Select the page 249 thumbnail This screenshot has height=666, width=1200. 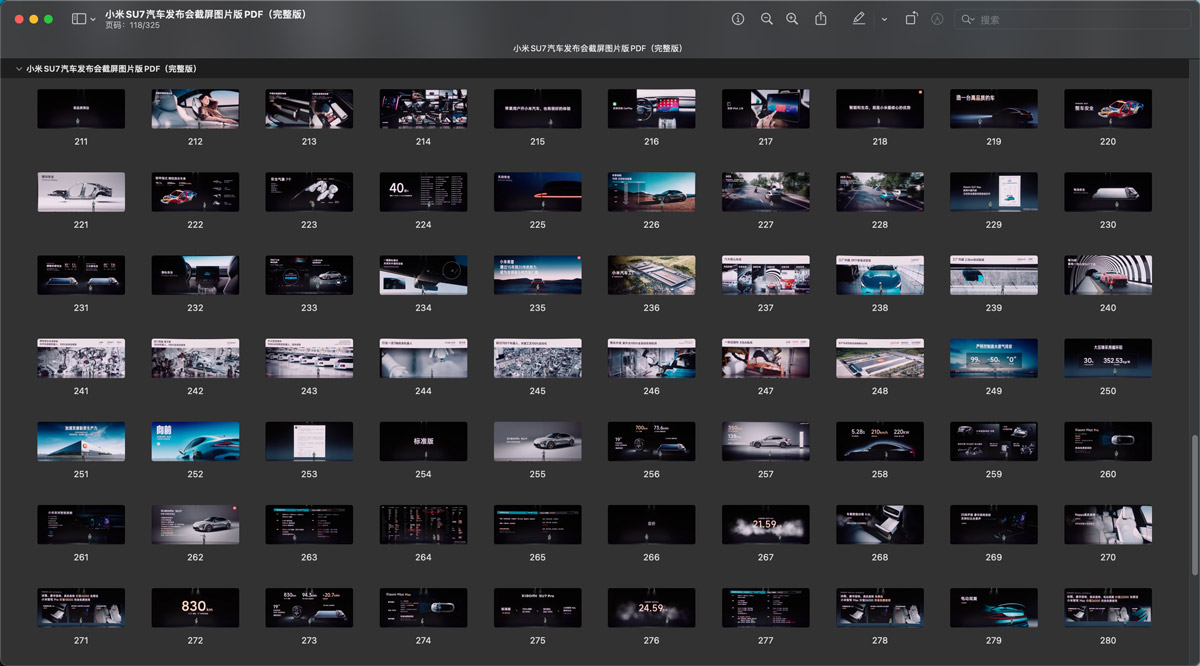click(994, 358)
